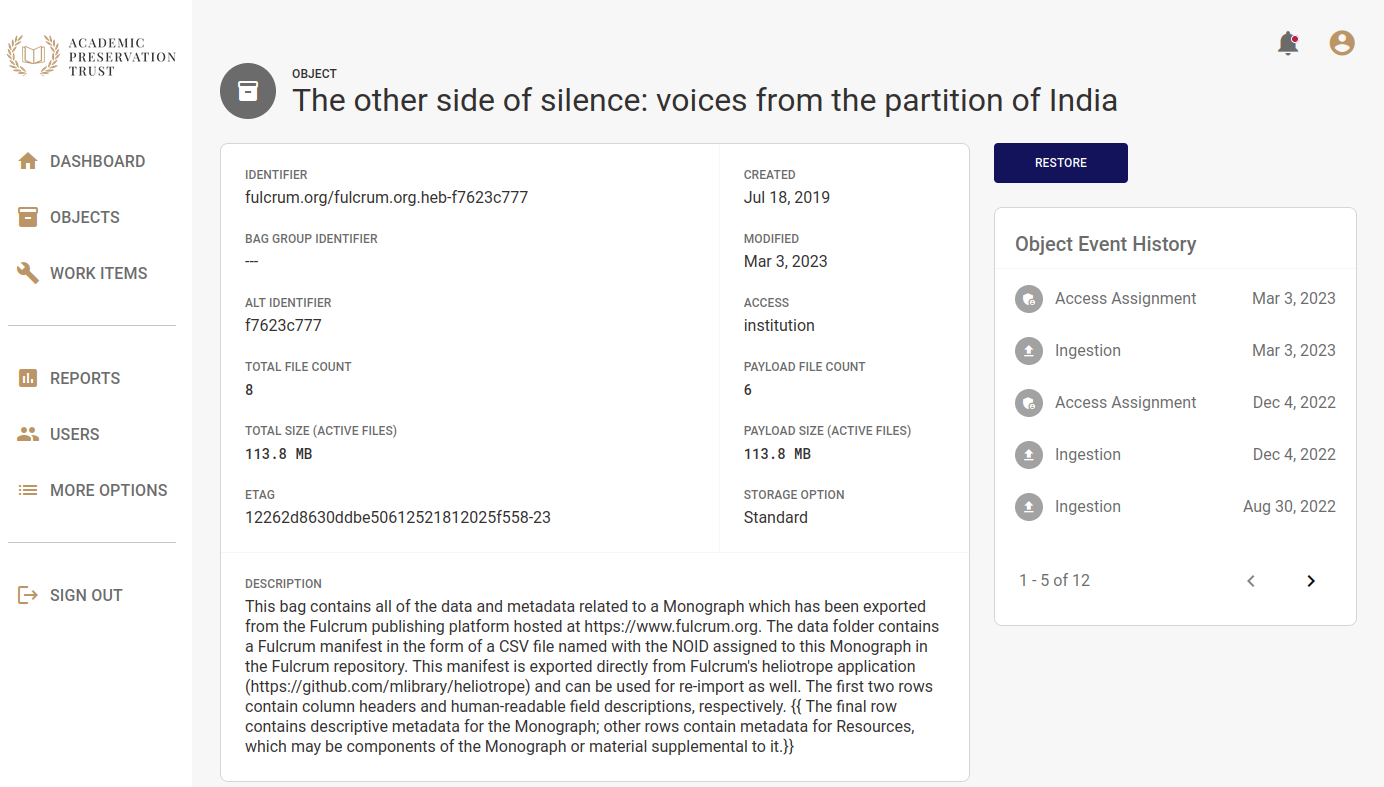Open the Mar 3, 2023 Access Assignment event
The image size is (1384, 787).
(x=1125, y=299)
